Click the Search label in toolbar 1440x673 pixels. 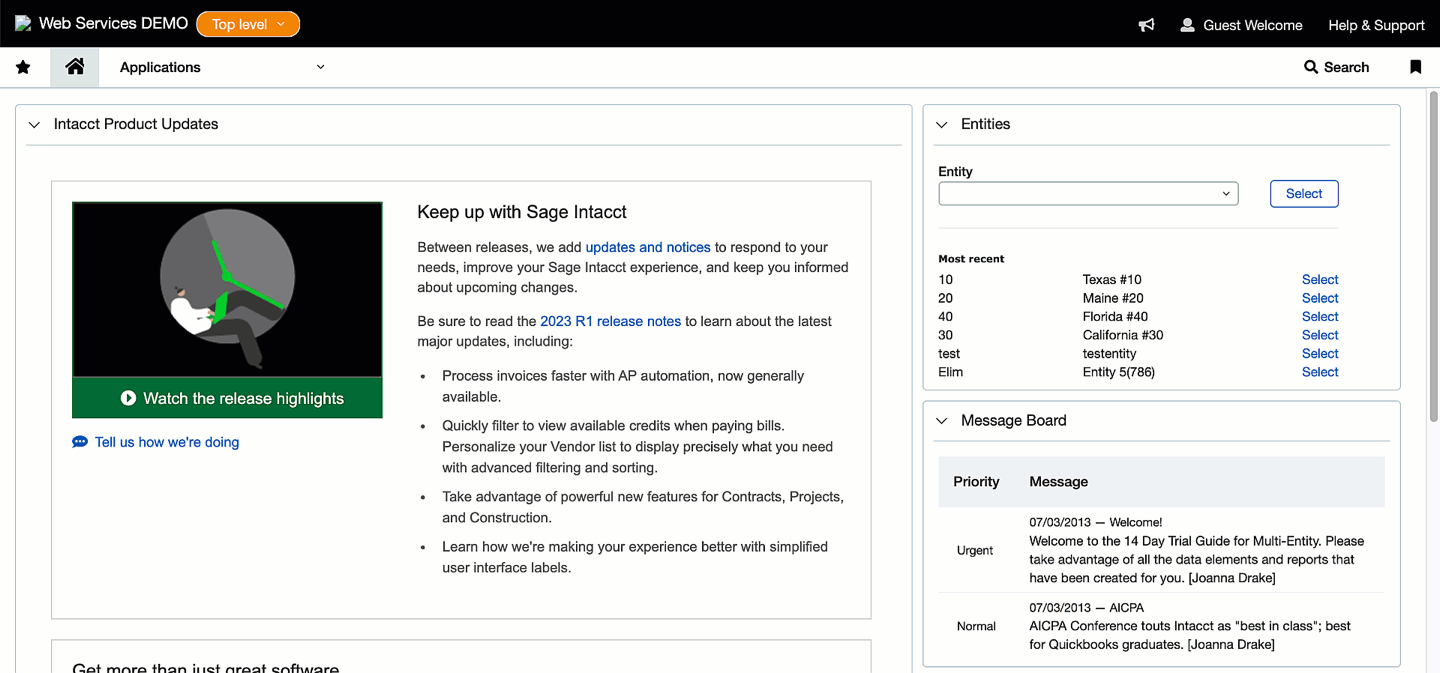pos(1346,67)
